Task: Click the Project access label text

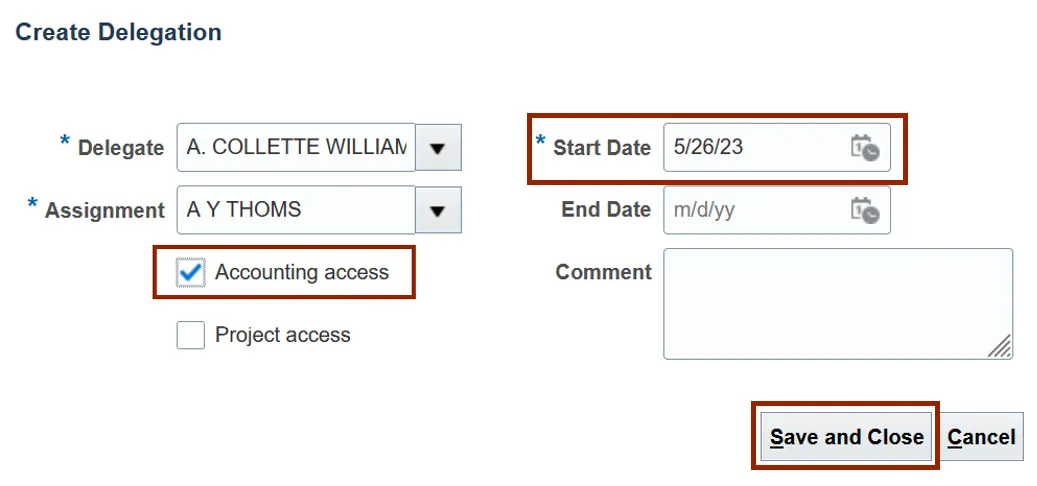Action: (x=283, y=335)
